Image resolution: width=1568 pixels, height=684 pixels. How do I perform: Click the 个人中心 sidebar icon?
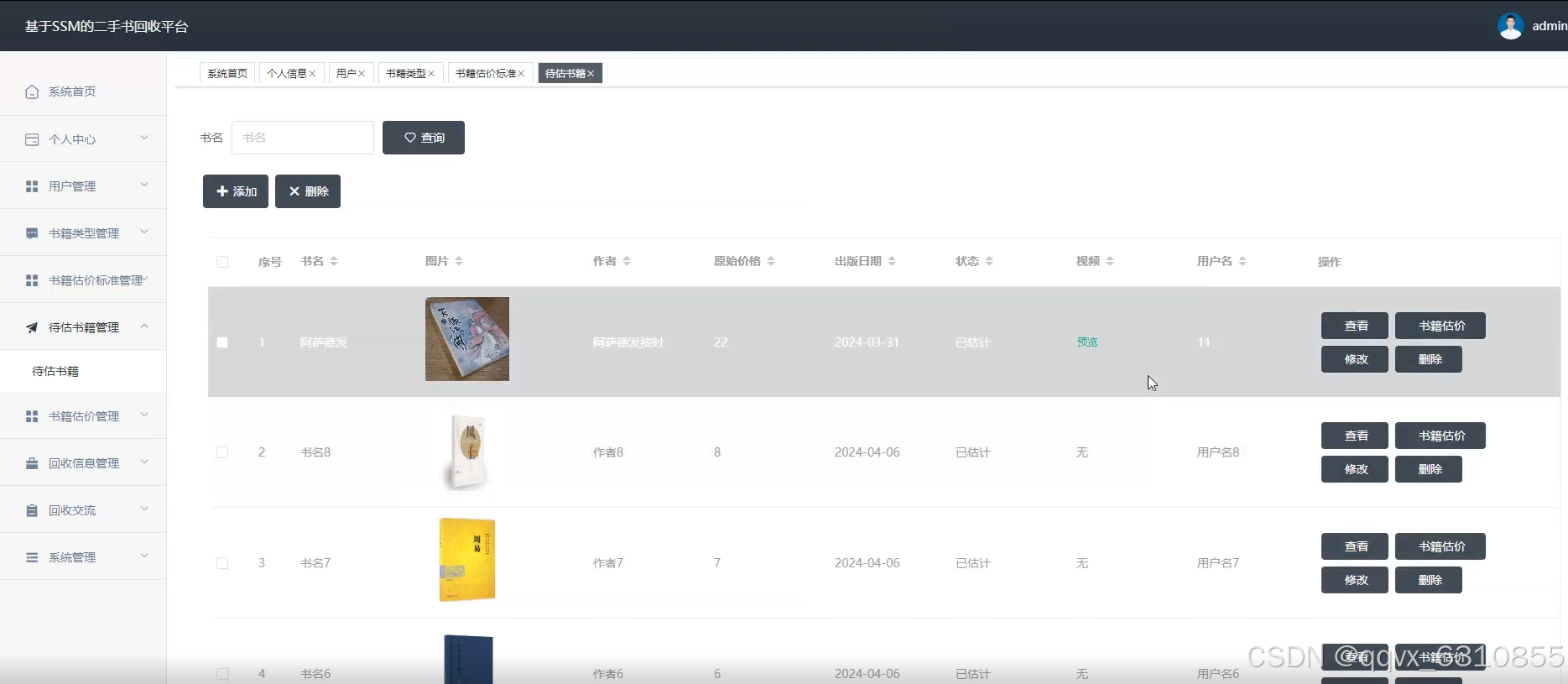[32, 139]
